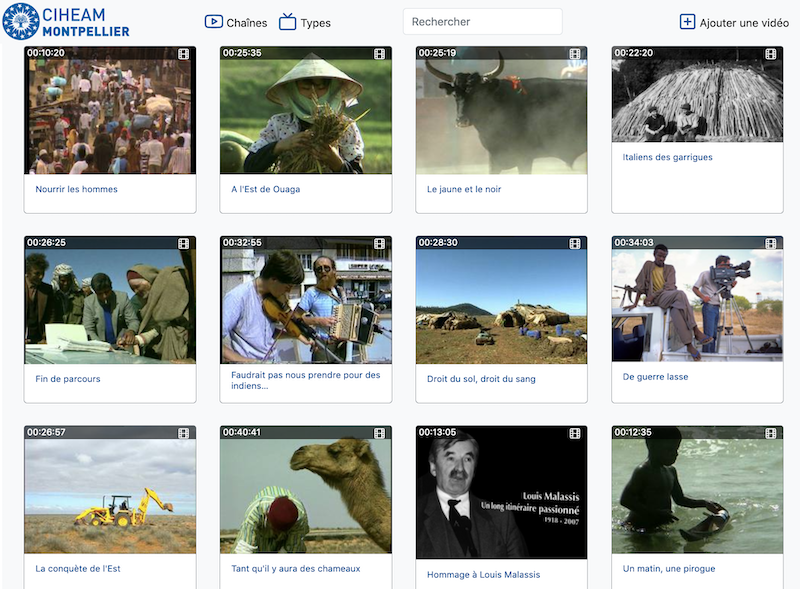
Task: Click film icon on A l'Est de Ouaga card
Action: [x=380, y=54]
